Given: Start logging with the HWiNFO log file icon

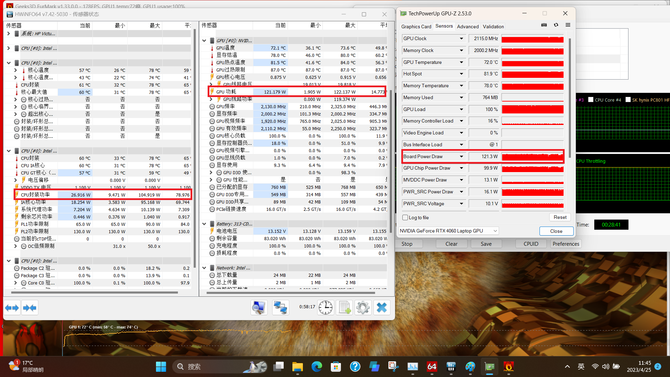Looking at the screenshot, I should (344, 307).
